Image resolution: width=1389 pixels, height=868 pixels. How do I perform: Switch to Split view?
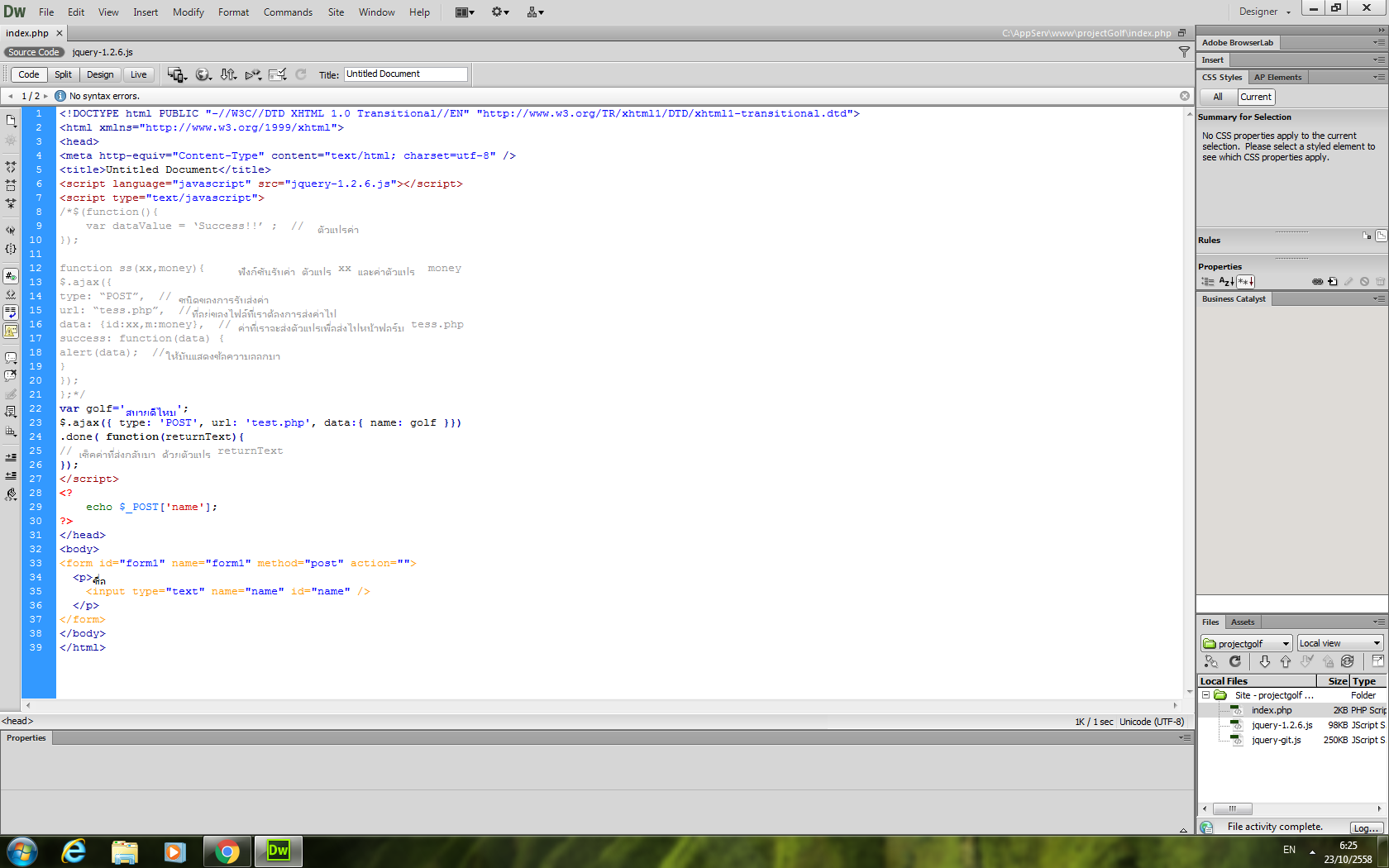click(63, 74)
